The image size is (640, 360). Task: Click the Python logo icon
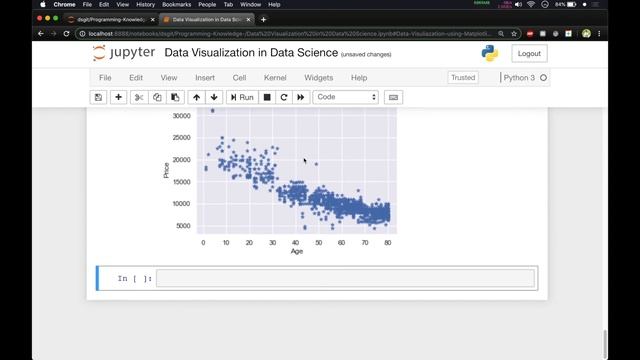[x=490, y=53]
